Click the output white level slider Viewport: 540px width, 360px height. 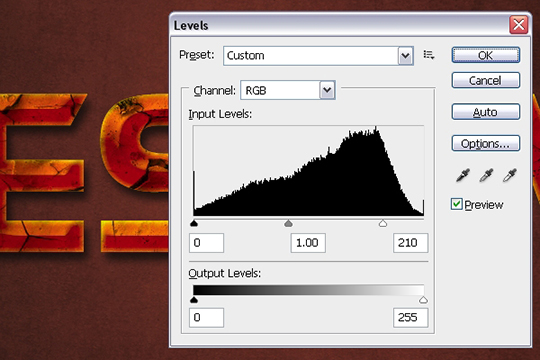[423, 300]
